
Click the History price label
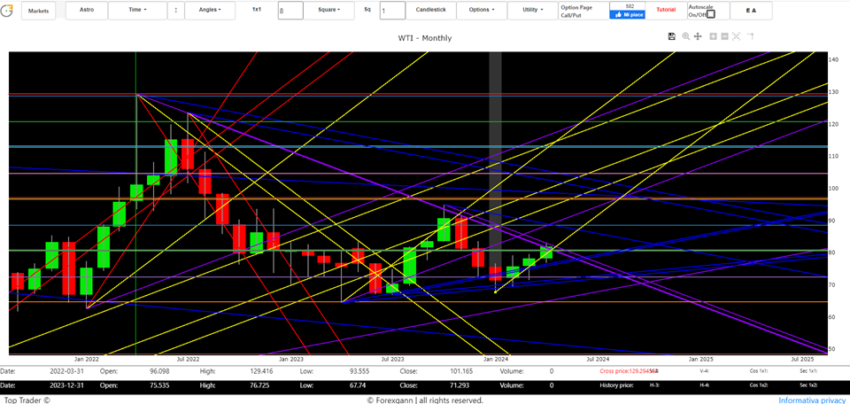(616, 386)
